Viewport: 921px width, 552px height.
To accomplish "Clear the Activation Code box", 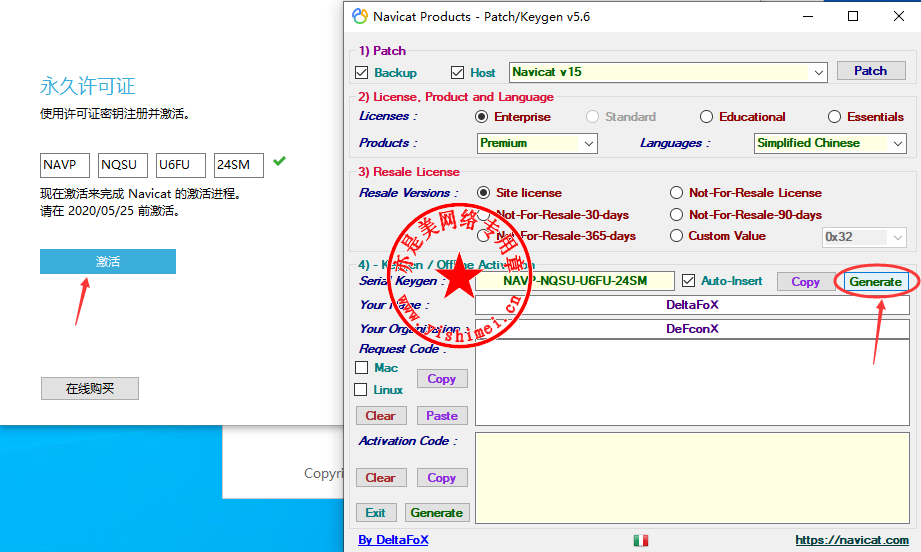I will 381,477.
